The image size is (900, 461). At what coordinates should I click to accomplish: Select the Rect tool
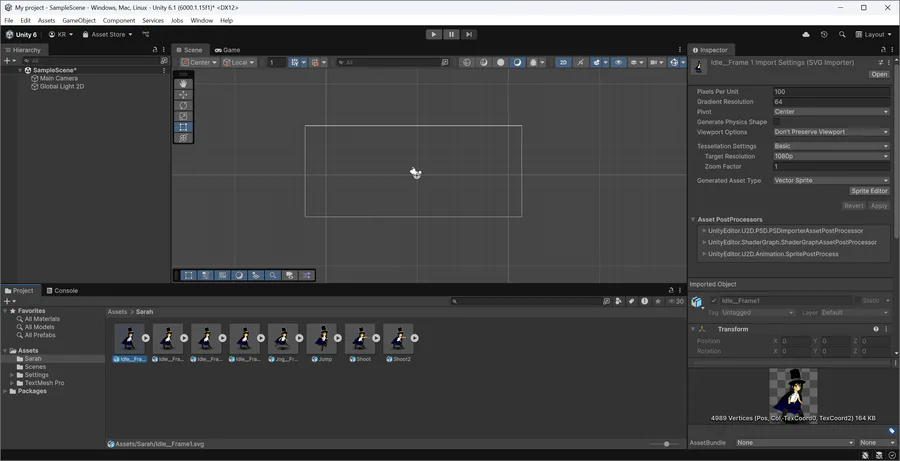coord(184,127)
